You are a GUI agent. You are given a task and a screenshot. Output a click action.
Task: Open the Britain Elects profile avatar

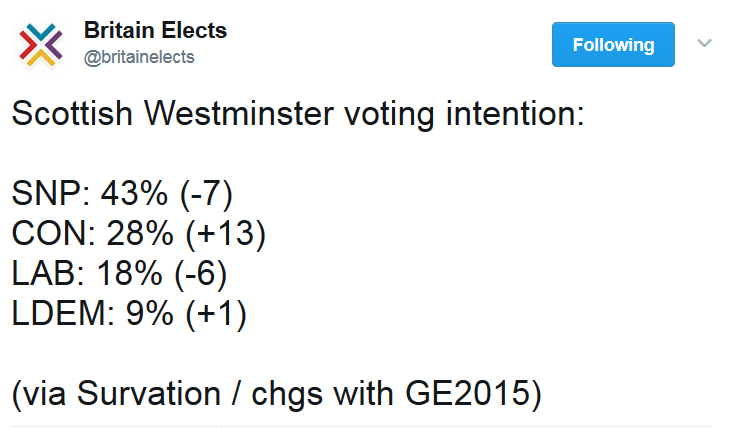coord(41,45)
